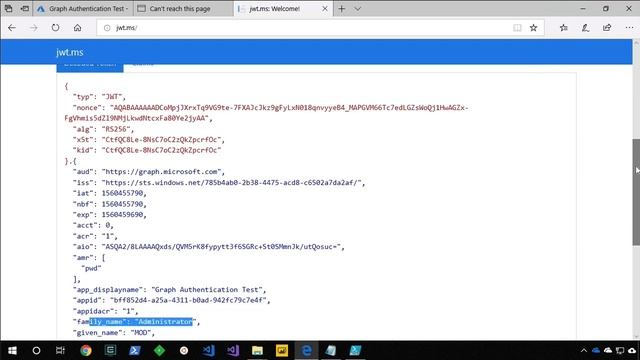This screenshot has width=640, height=360.
Task: Add notes to this page
Action: tap(585, 28)
